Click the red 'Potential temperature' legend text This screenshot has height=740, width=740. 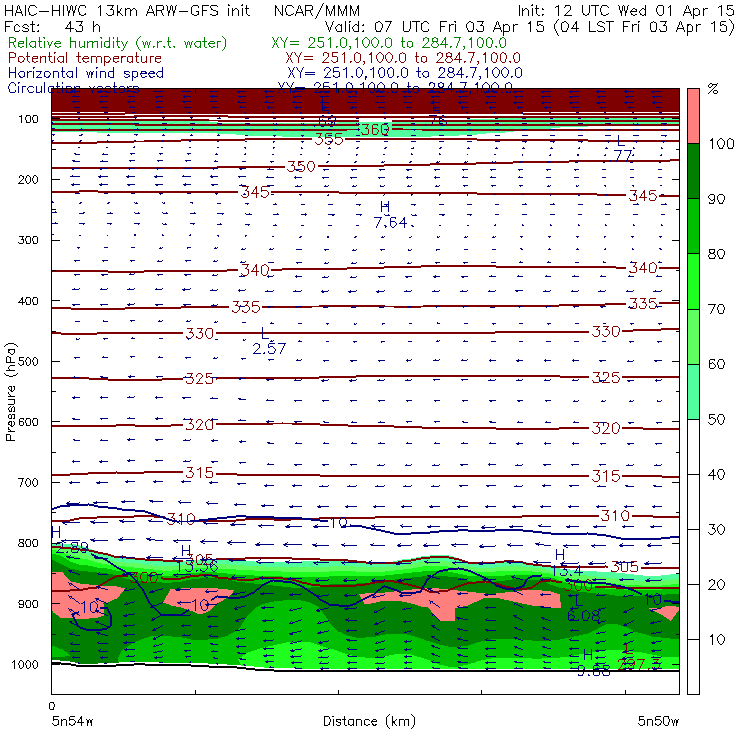pos(85,58)
